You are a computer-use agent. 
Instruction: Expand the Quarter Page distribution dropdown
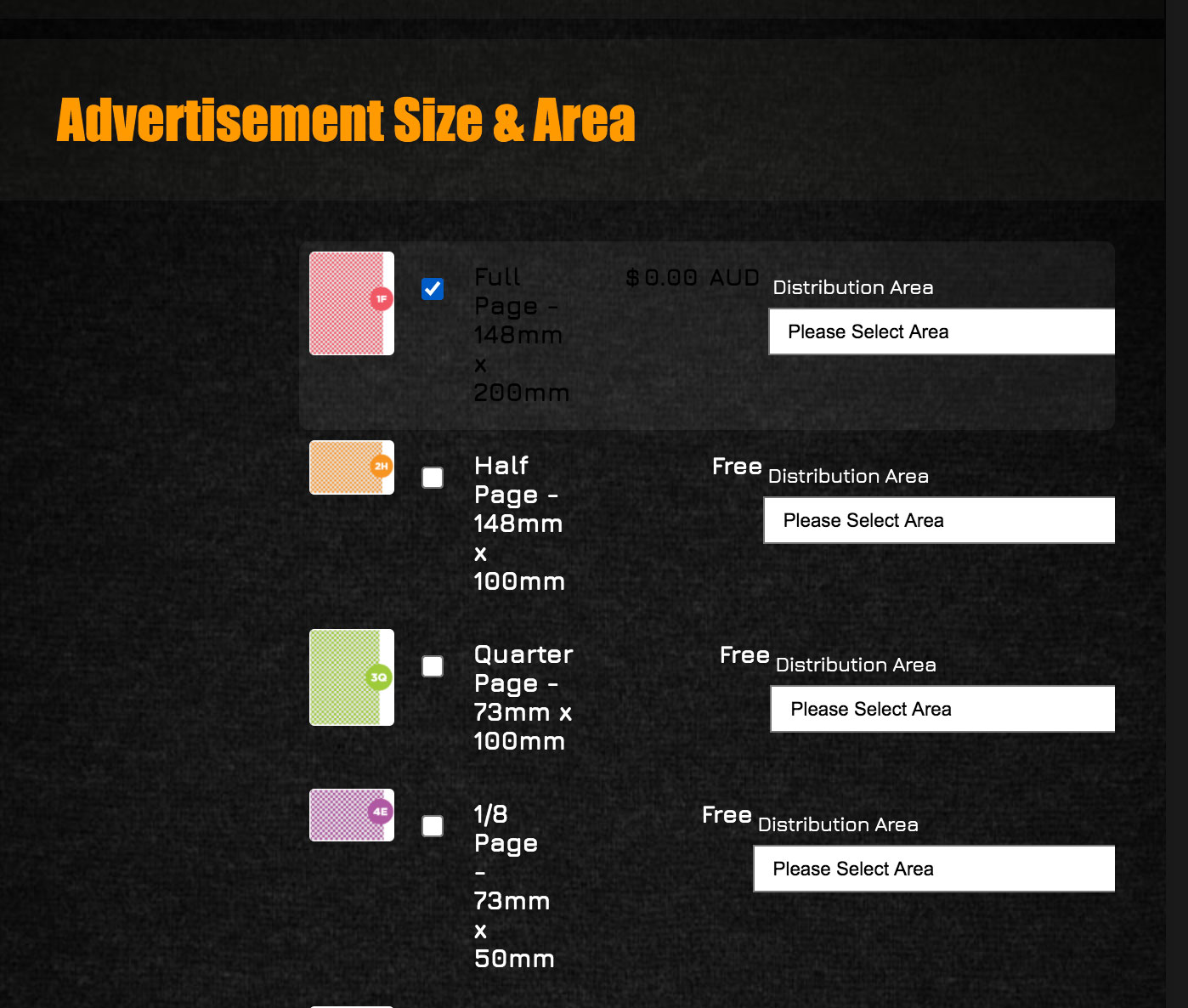[x=942, y=708]
